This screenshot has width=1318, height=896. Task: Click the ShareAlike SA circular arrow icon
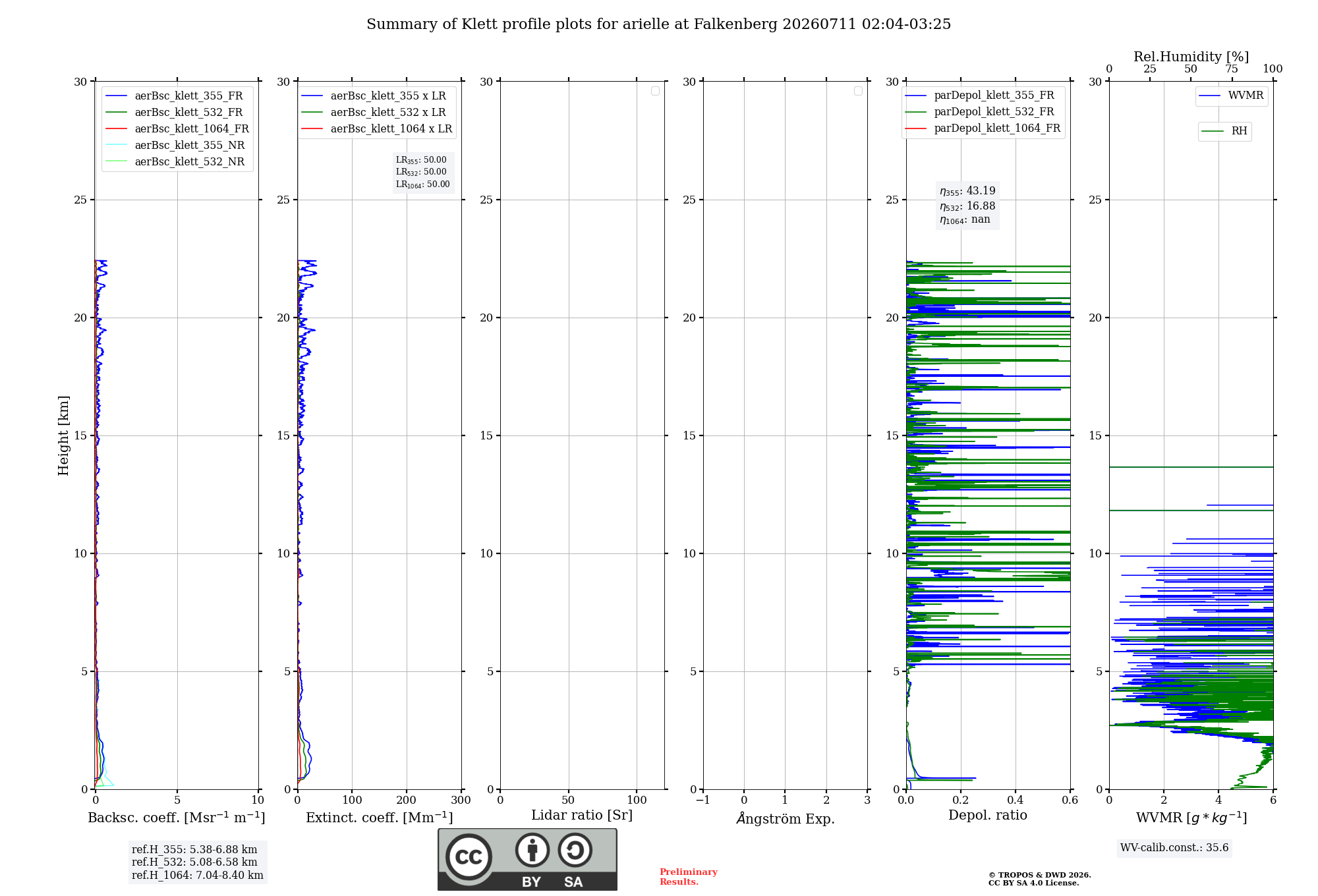click(575, 850)
